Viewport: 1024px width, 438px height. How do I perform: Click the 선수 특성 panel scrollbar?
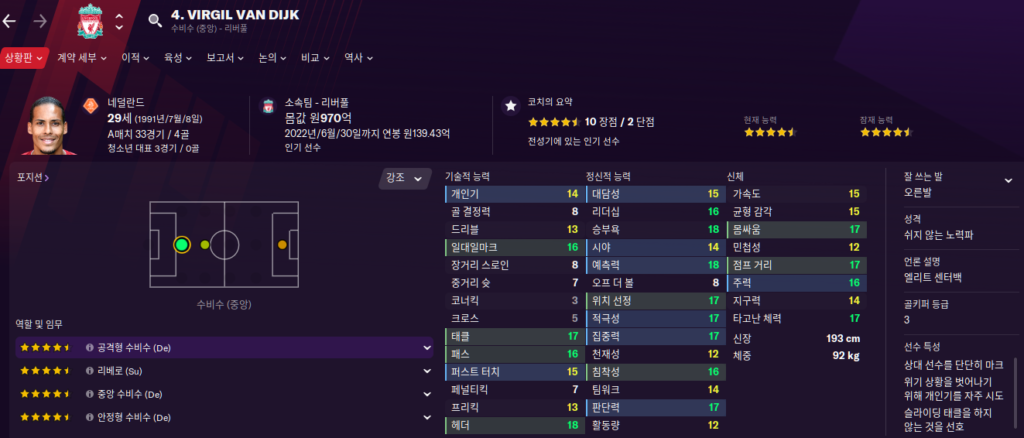(x=1015, y=392)
